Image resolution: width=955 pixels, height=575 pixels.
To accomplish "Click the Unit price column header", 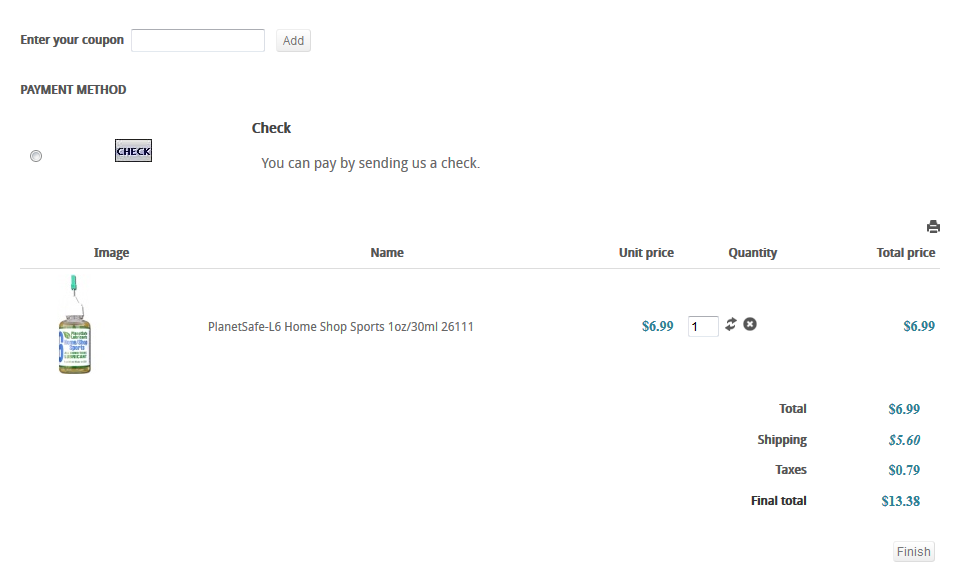I will 646,252.
